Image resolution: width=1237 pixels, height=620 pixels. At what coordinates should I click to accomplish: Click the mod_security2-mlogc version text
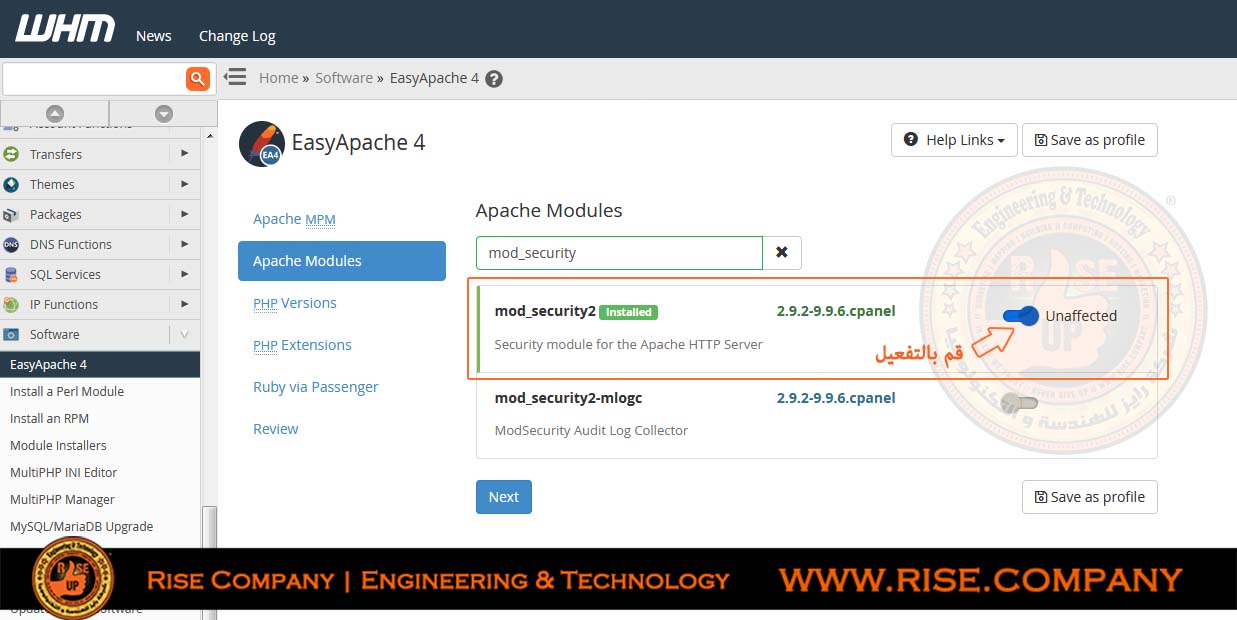click(836, 398)
